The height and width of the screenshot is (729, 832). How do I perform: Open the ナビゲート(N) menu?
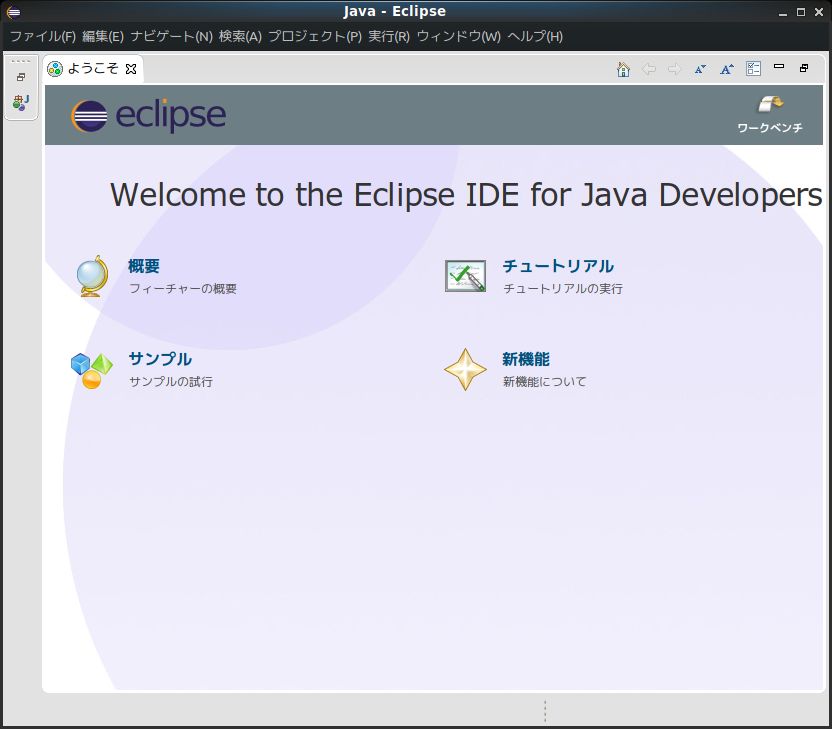[171, 36]
